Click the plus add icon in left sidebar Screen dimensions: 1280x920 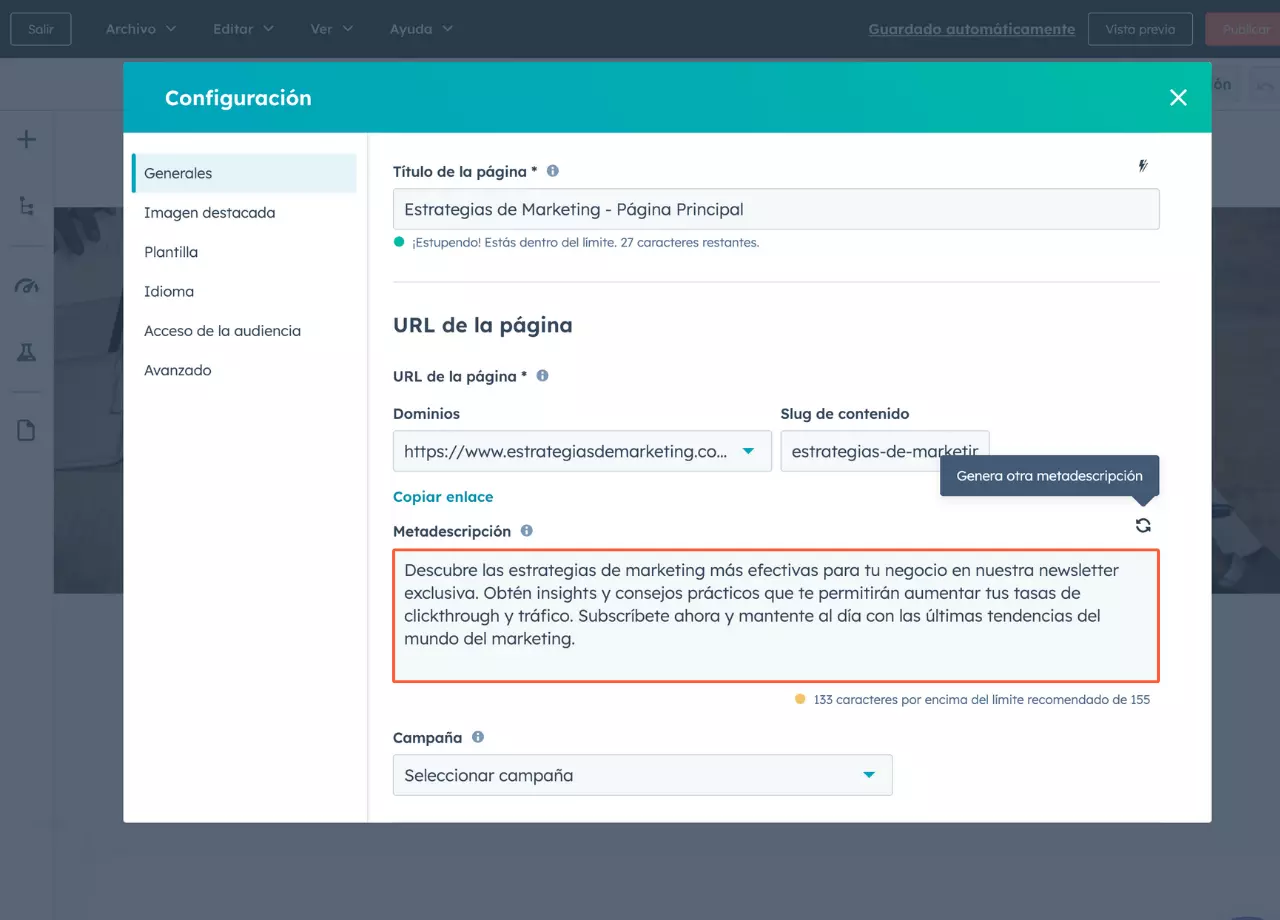[27, 139]
